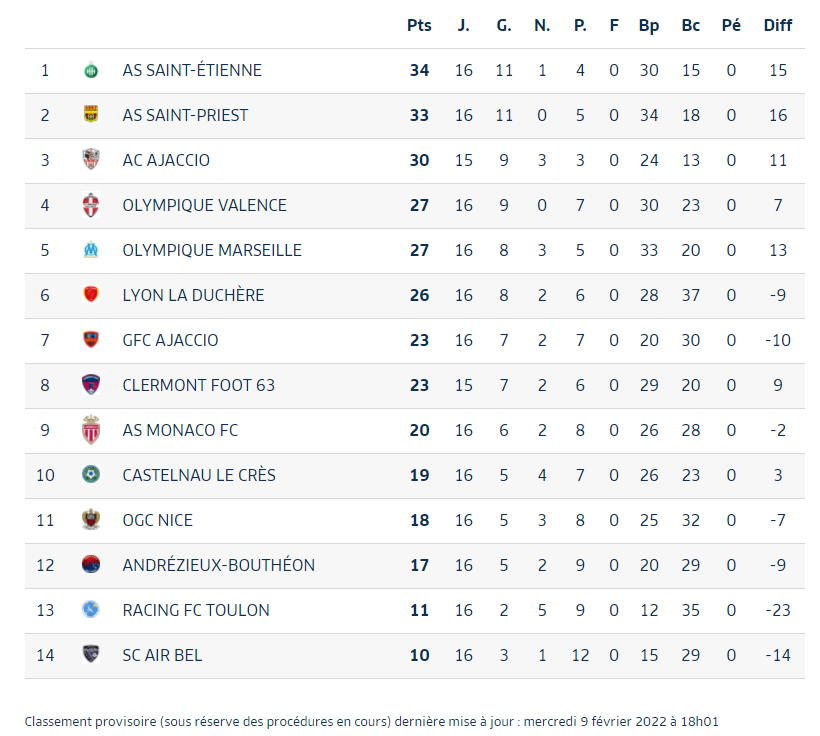Select the Castelnau Le Crès team name

[199, 475]
